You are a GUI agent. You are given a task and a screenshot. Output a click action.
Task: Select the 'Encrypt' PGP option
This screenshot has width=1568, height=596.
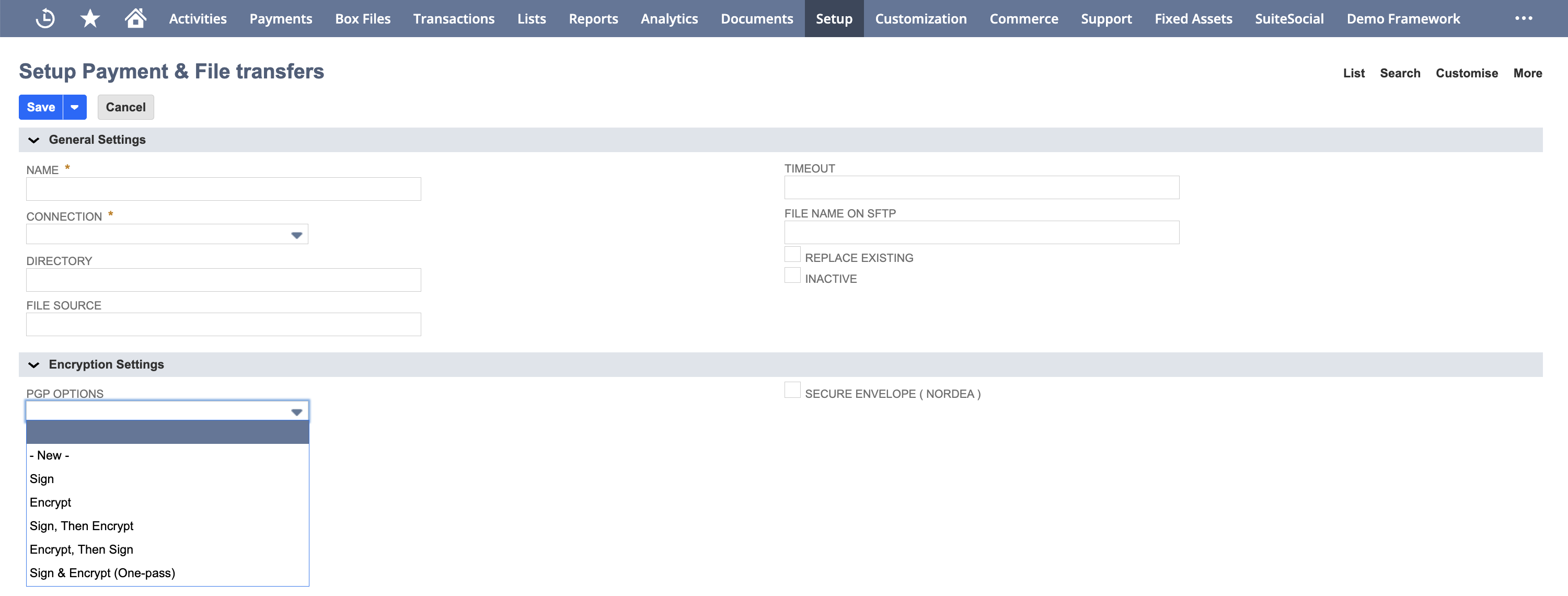[167, 502]
